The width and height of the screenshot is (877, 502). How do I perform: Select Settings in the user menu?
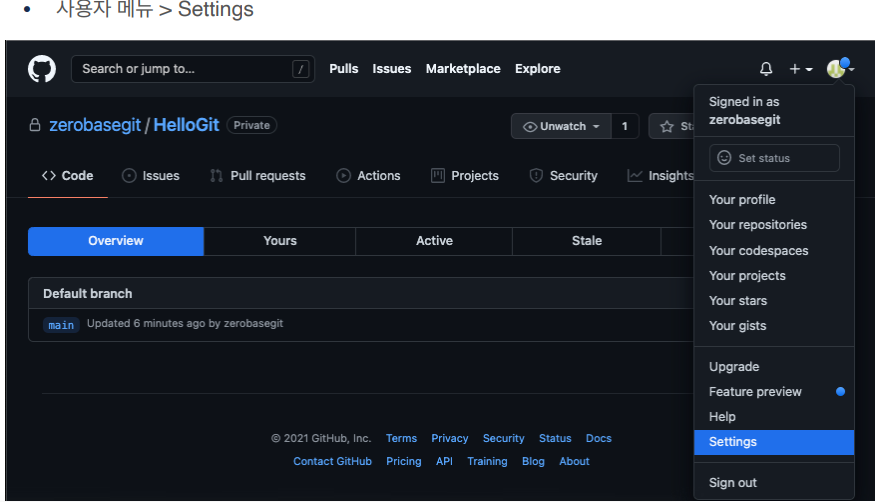click(x=774, y=442)
